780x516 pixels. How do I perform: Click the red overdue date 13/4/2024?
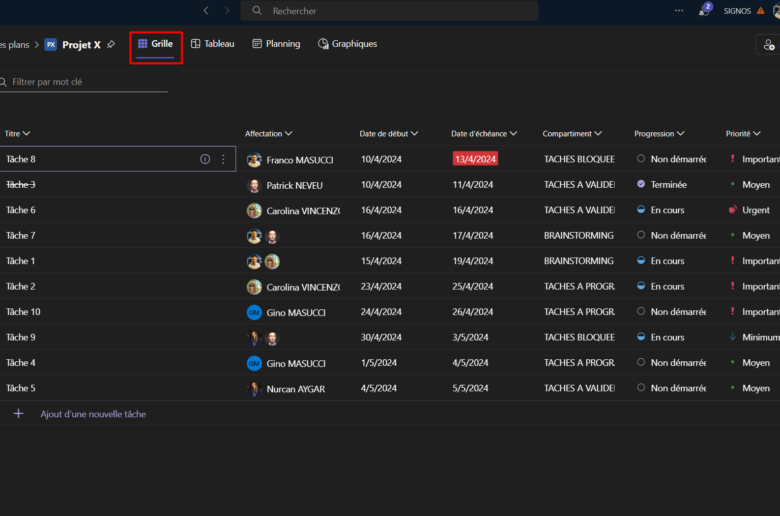pyautogui.click(x=475, y=159)
